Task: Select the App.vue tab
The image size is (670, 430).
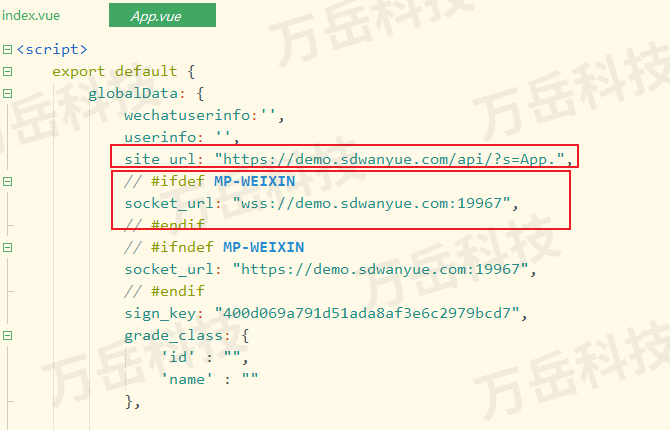Action: pos(162,15)
